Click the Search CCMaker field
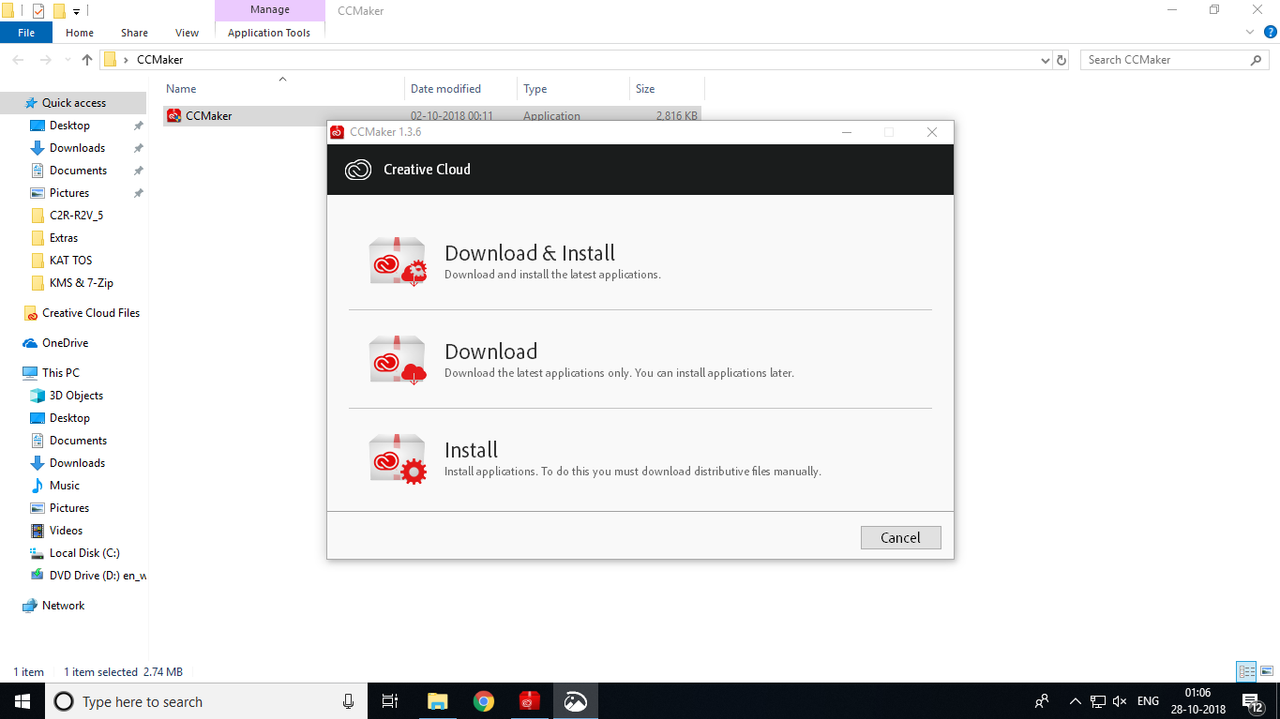The height and width of the screenshot is (719, 1280). point(1176,60)
